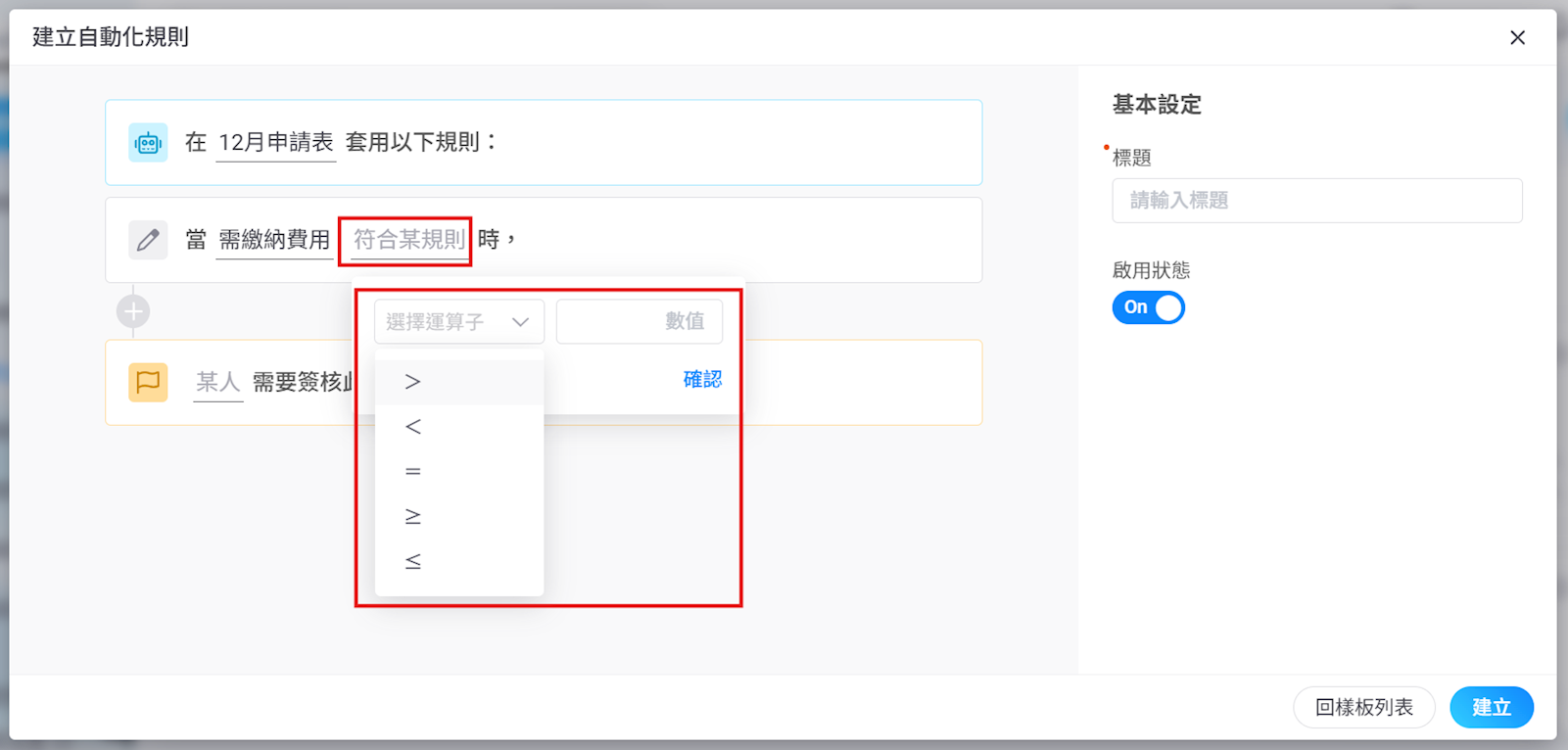Click the 確認 confirm link
This screenshot has width=1568, height=750.
(701, 380)
